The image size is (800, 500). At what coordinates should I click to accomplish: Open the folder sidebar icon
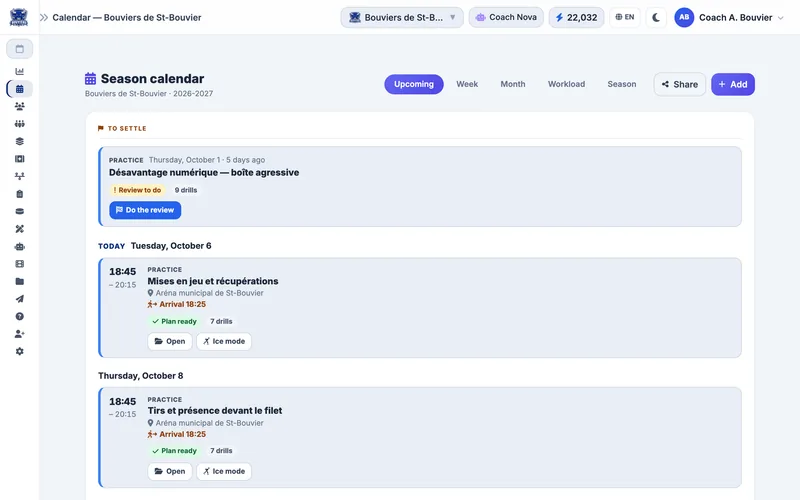pyautogui.click(x=19, y=281)
